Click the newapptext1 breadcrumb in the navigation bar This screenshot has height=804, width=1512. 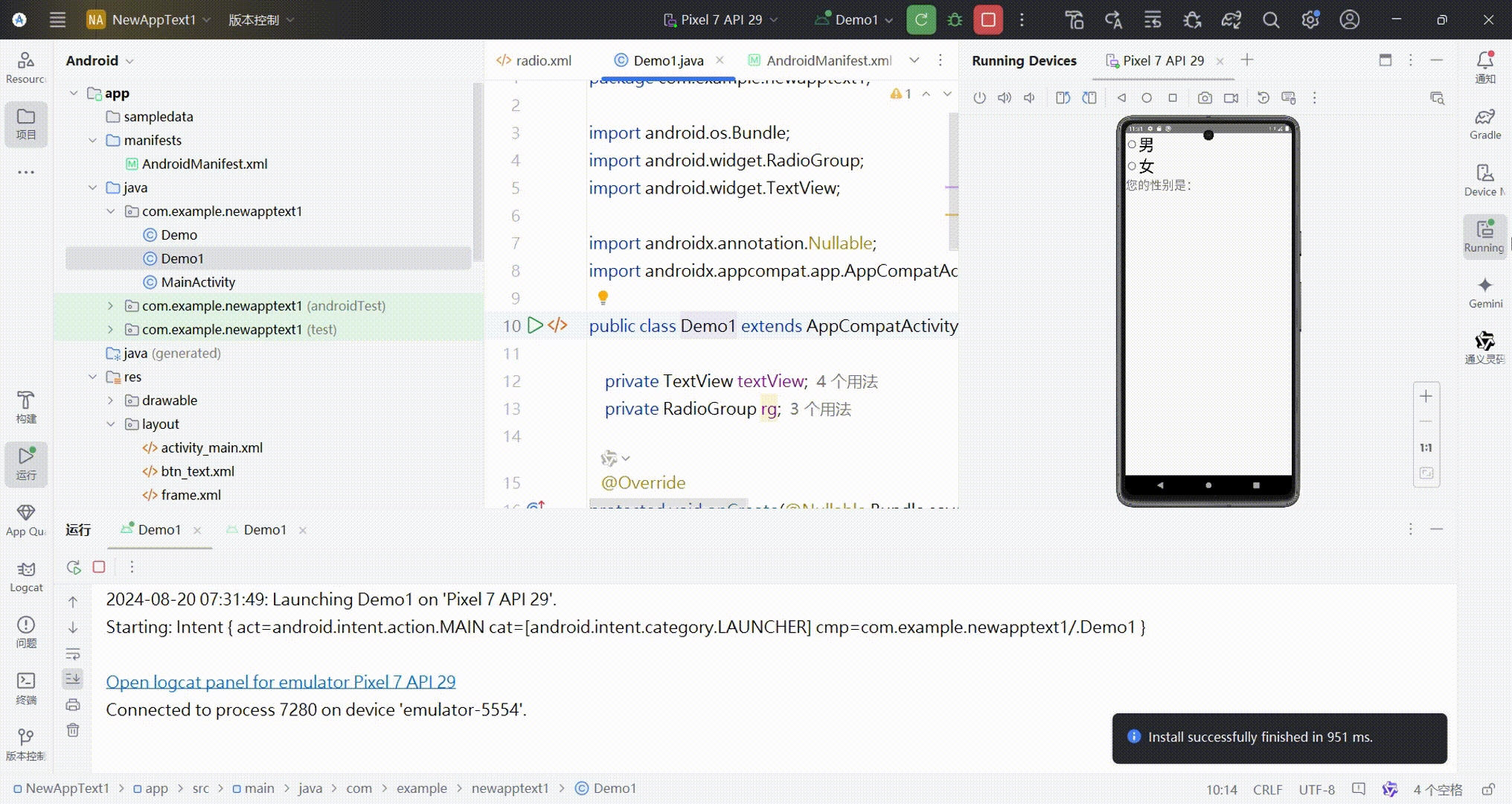click(510, 788)
